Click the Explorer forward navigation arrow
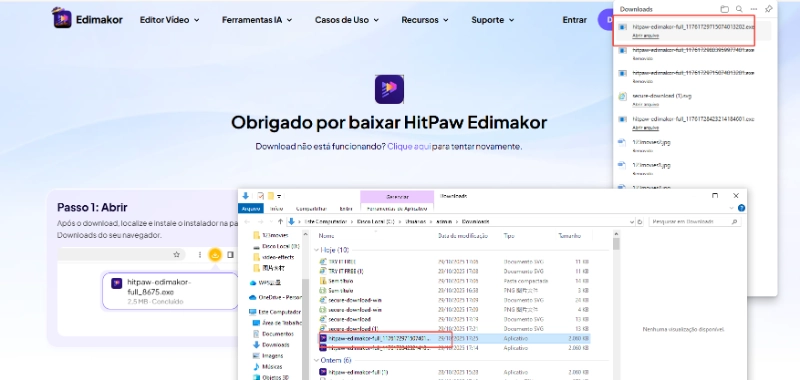Viewport: 800px width, 380px height. pyautogui.click(x=261, y=222)
